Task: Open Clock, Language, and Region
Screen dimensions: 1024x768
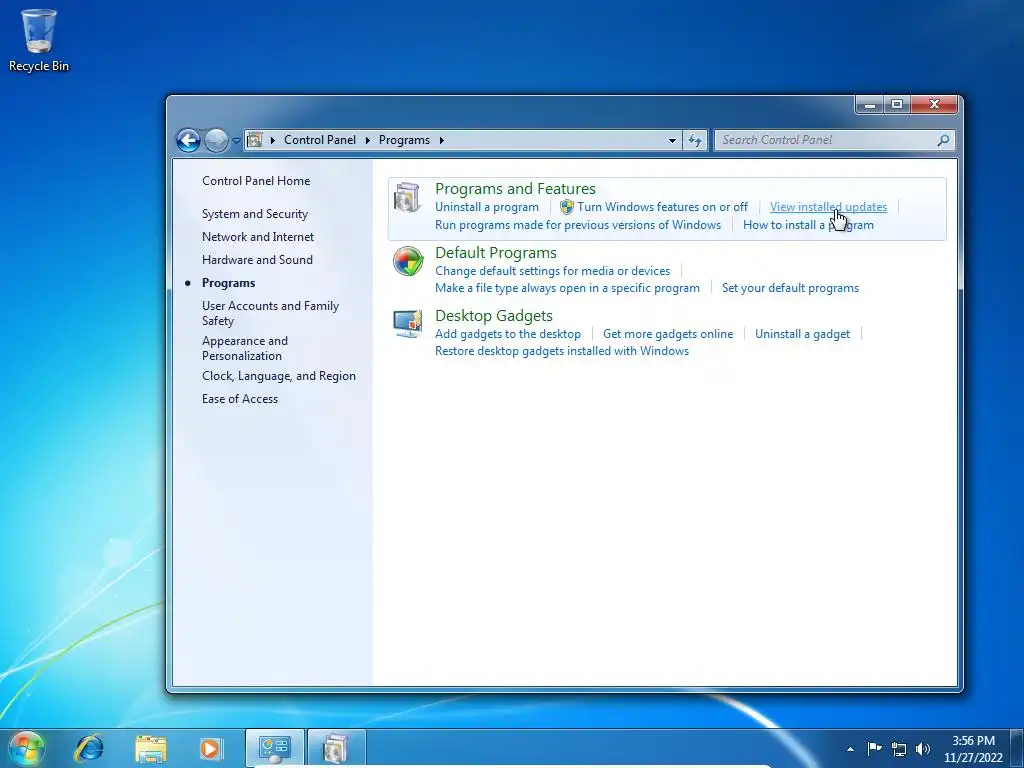Action: pos(279,376)
